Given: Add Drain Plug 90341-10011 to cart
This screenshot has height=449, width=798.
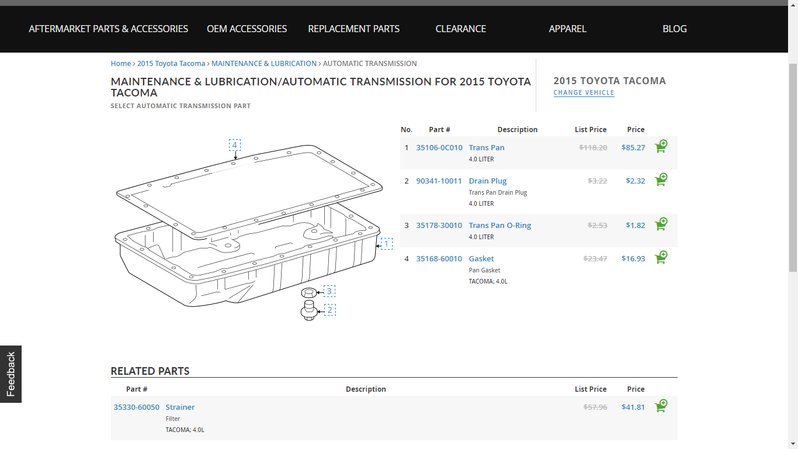Looking at the screenshot, I should pos(661,180).
